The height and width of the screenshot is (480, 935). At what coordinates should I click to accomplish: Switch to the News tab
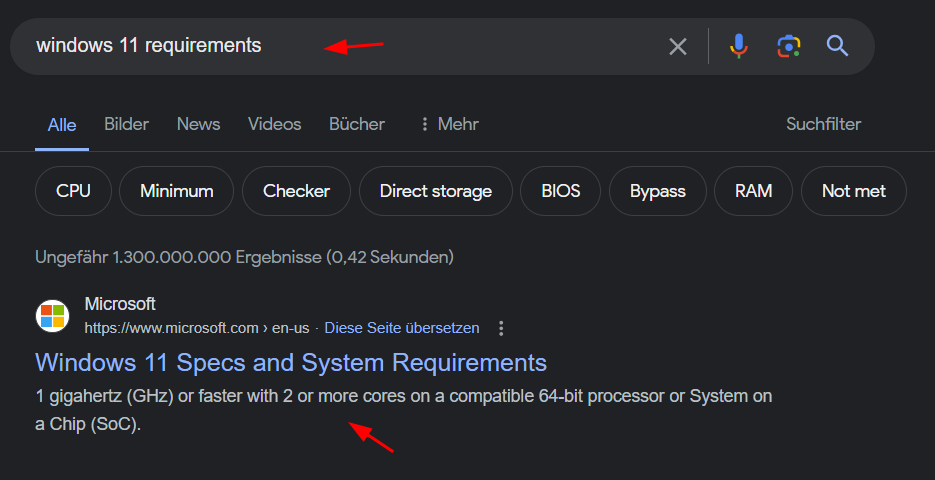(199, 124)
